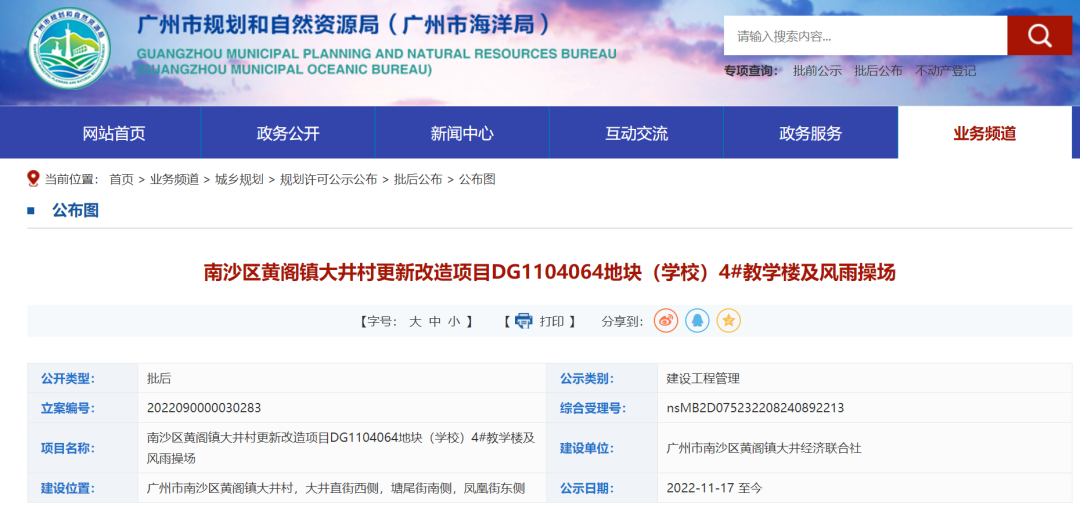1080x515 pixels.
Task: Open 业务频道 navigation tab
Action: (x=985, y=134)
